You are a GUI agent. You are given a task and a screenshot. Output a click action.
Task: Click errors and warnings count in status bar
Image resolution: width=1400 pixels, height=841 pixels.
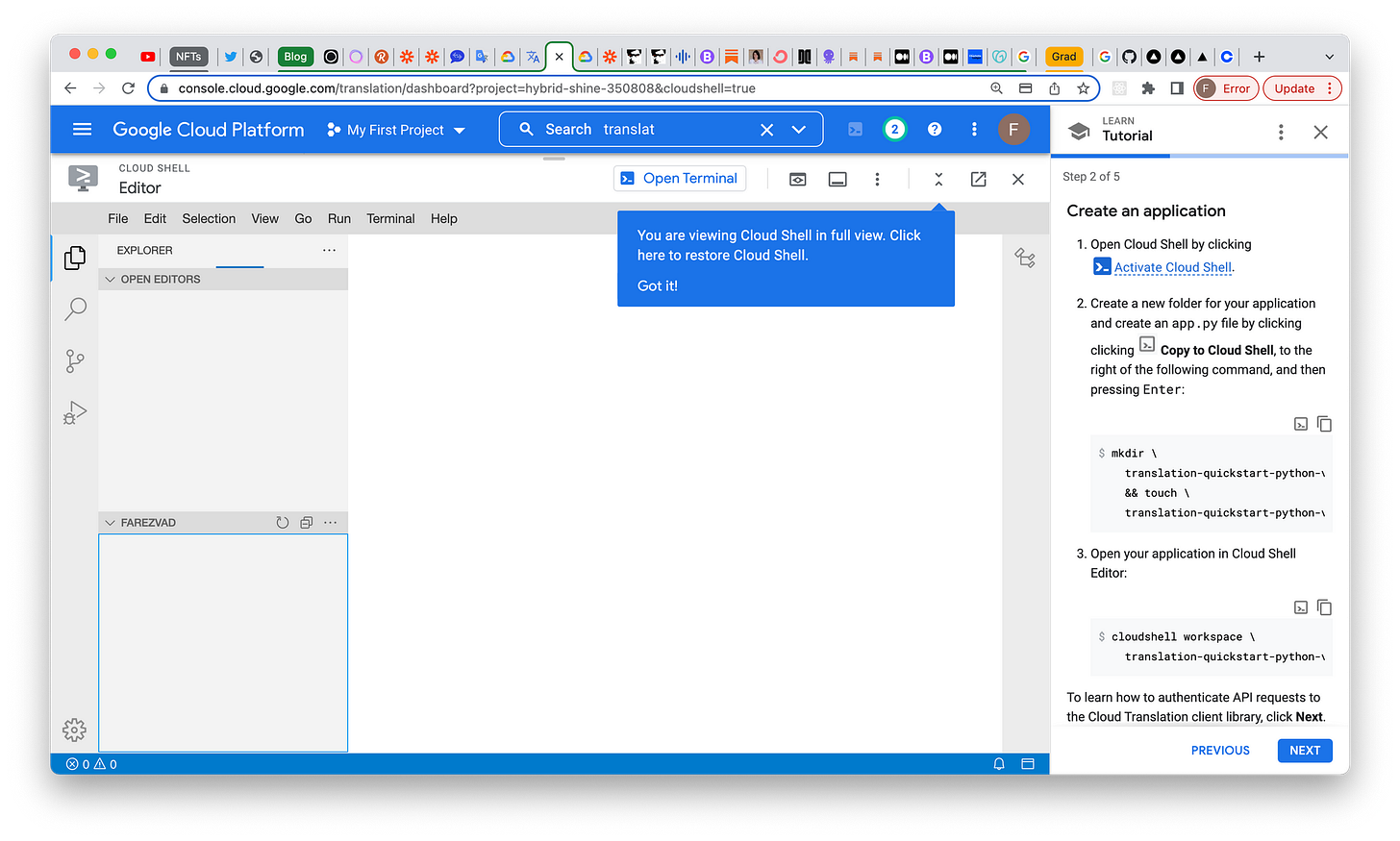tap(91, 764)
